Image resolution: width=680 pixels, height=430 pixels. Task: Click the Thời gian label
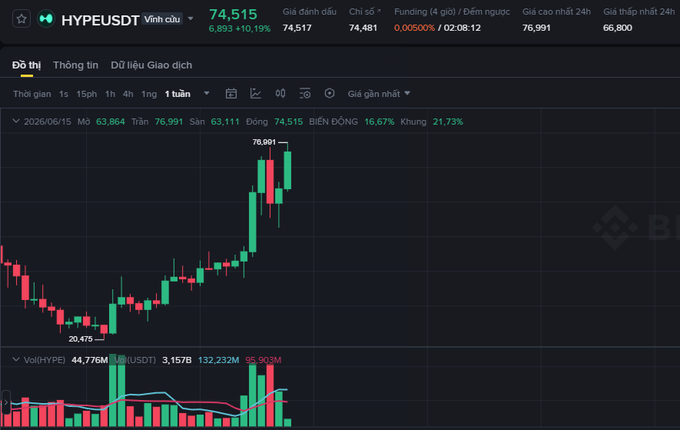(32, 94)
